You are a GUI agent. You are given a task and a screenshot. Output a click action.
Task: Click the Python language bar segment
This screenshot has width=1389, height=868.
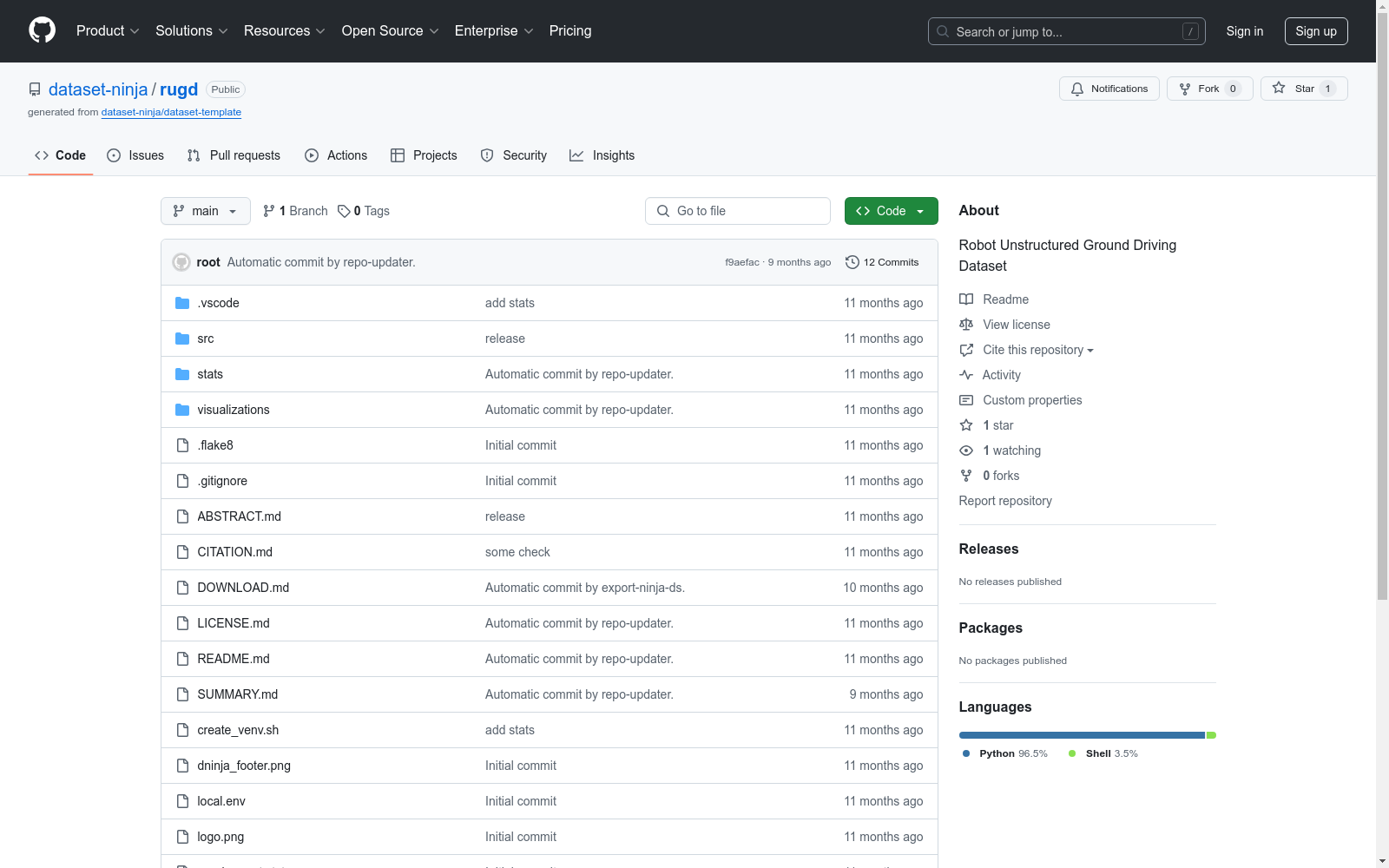[1082, 735]
